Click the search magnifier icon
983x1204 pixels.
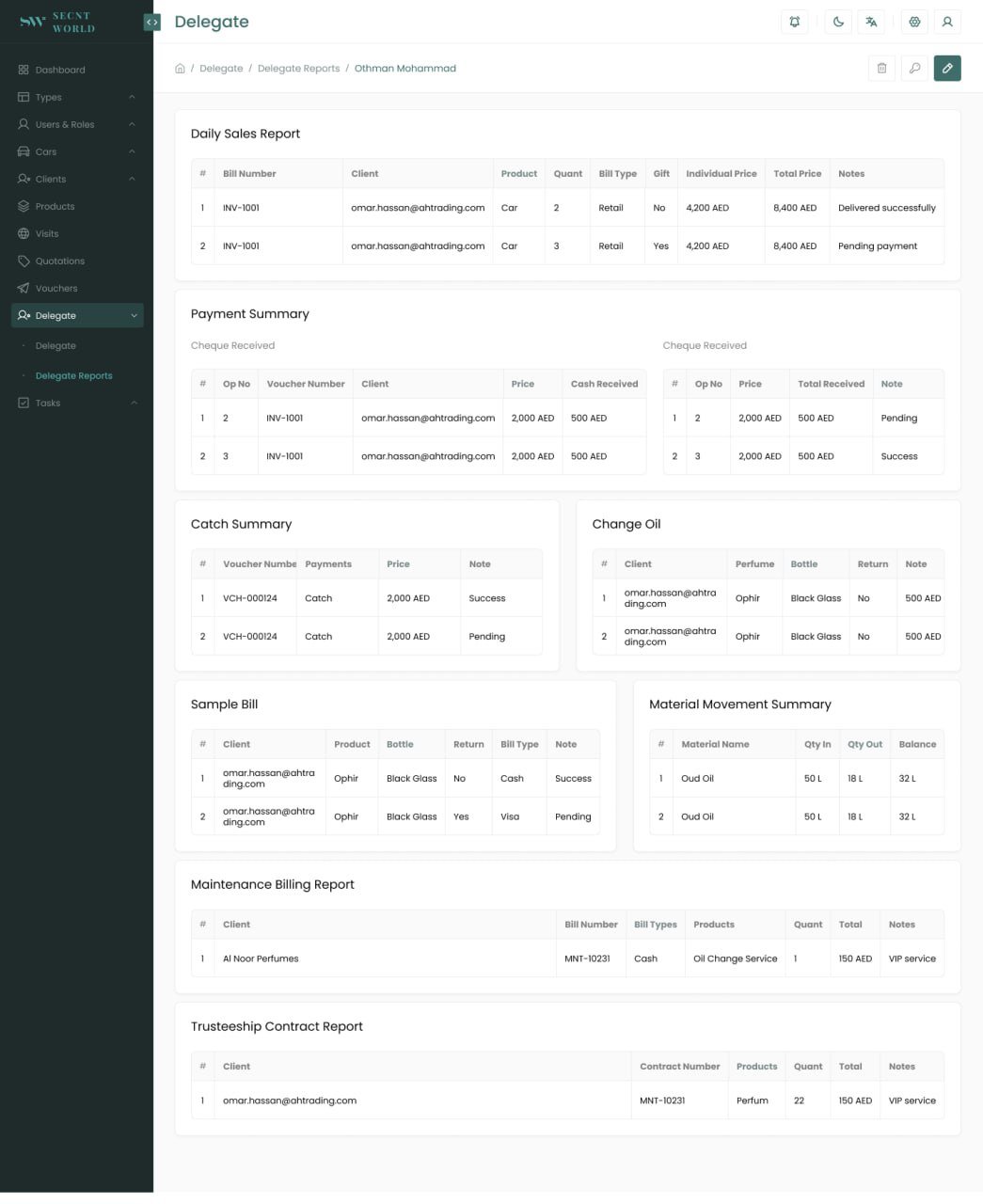(914, 68)
